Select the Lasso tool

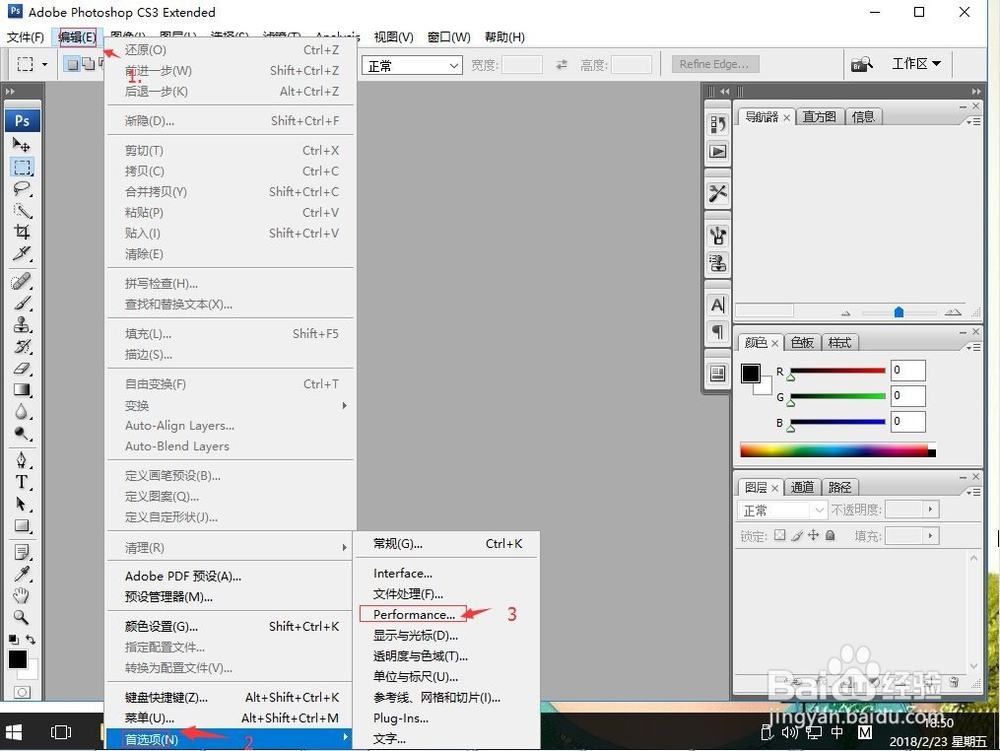[22, 189]
